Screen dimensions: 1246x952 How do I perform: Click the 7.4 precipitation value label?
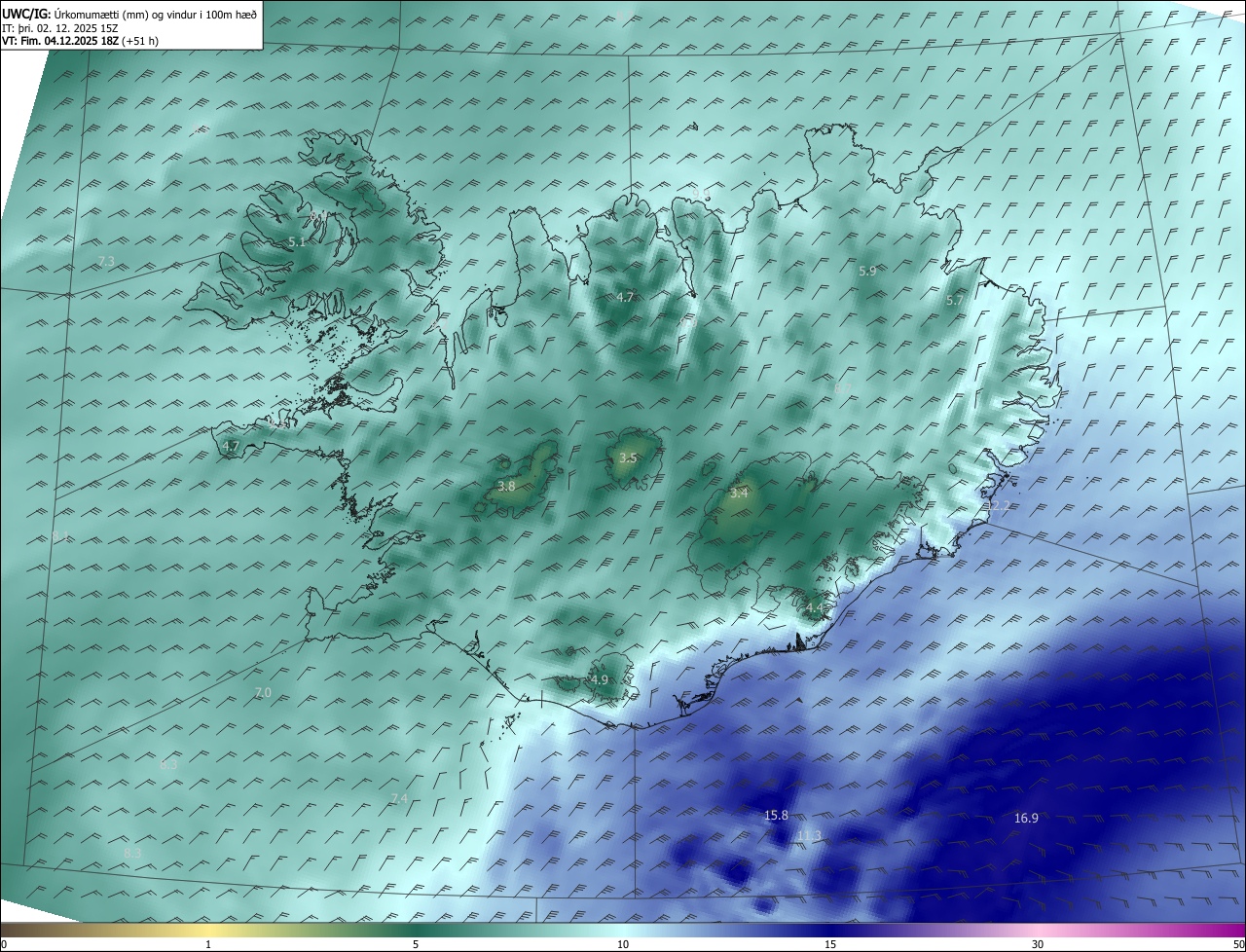399,798
